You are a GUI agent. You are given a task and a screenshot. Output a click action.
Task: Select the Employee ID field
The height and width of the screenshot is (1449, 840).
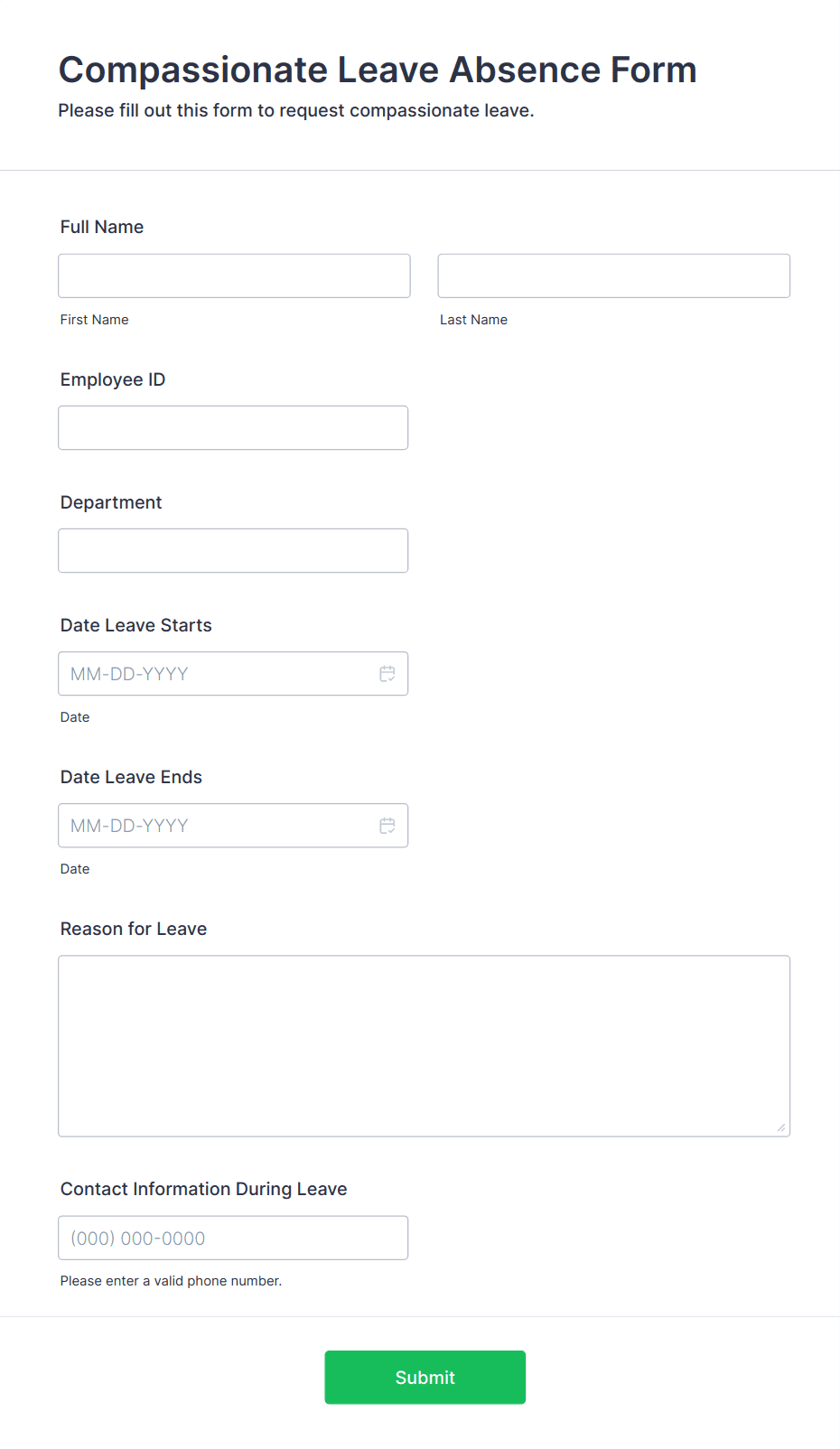tap(232, 427)
